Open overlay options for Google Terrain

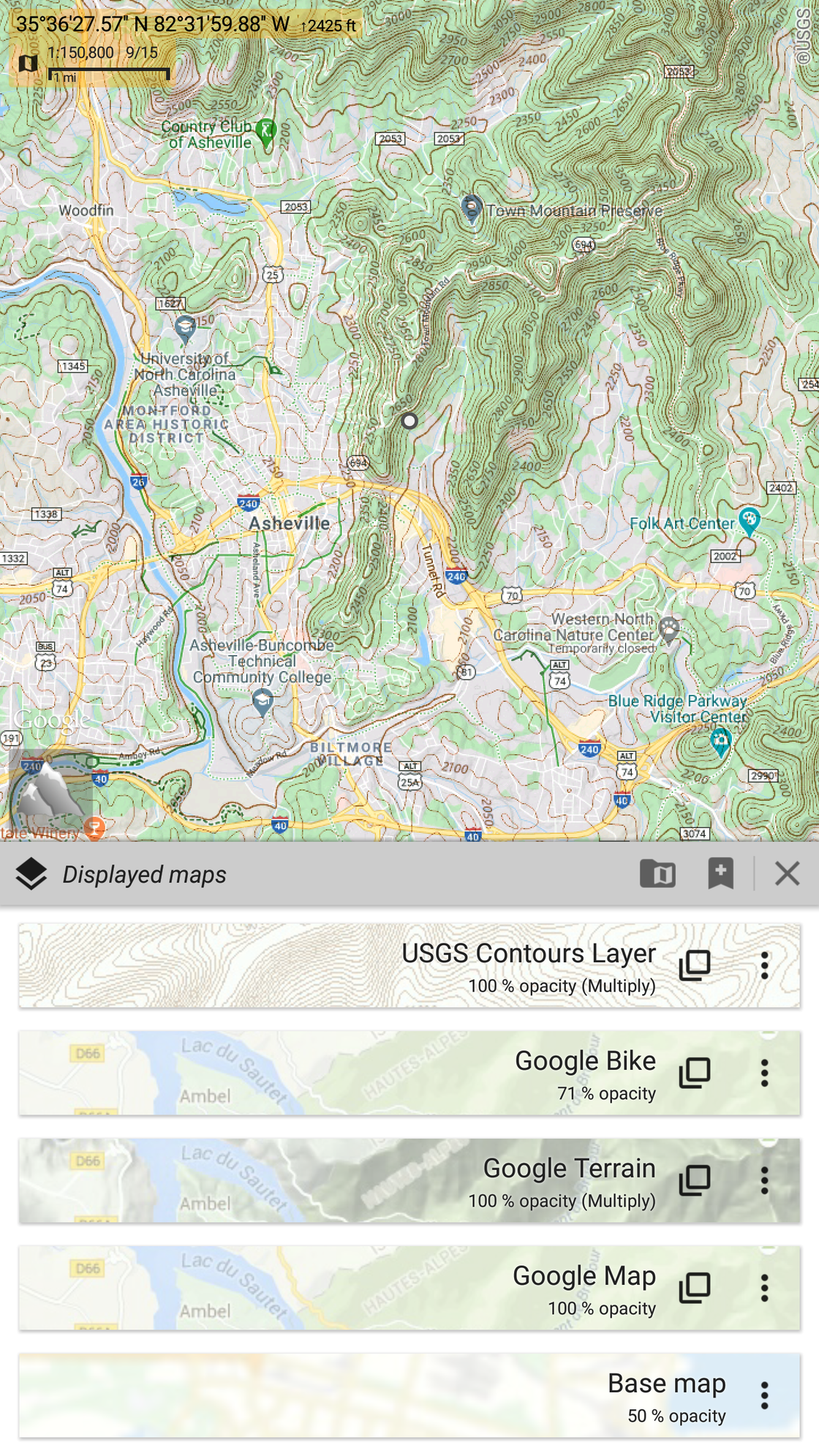coord(695,1180)
